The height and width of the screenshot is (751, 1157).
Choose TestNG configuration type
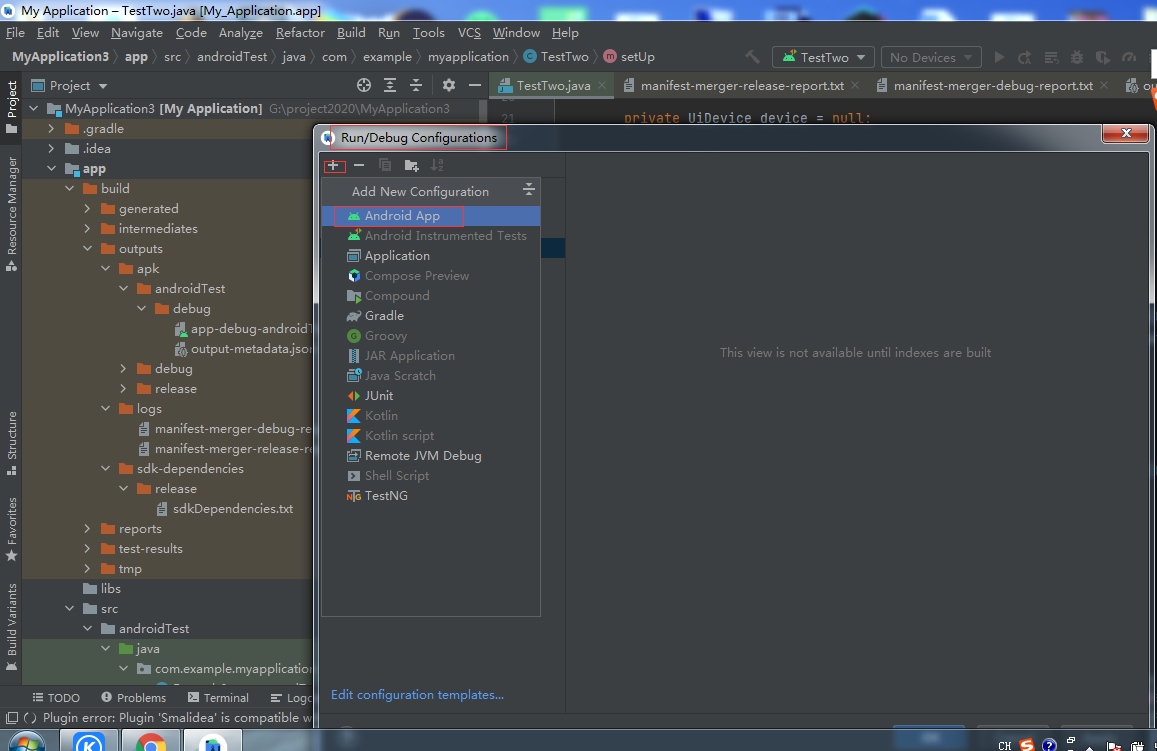[x=431, y=495]
